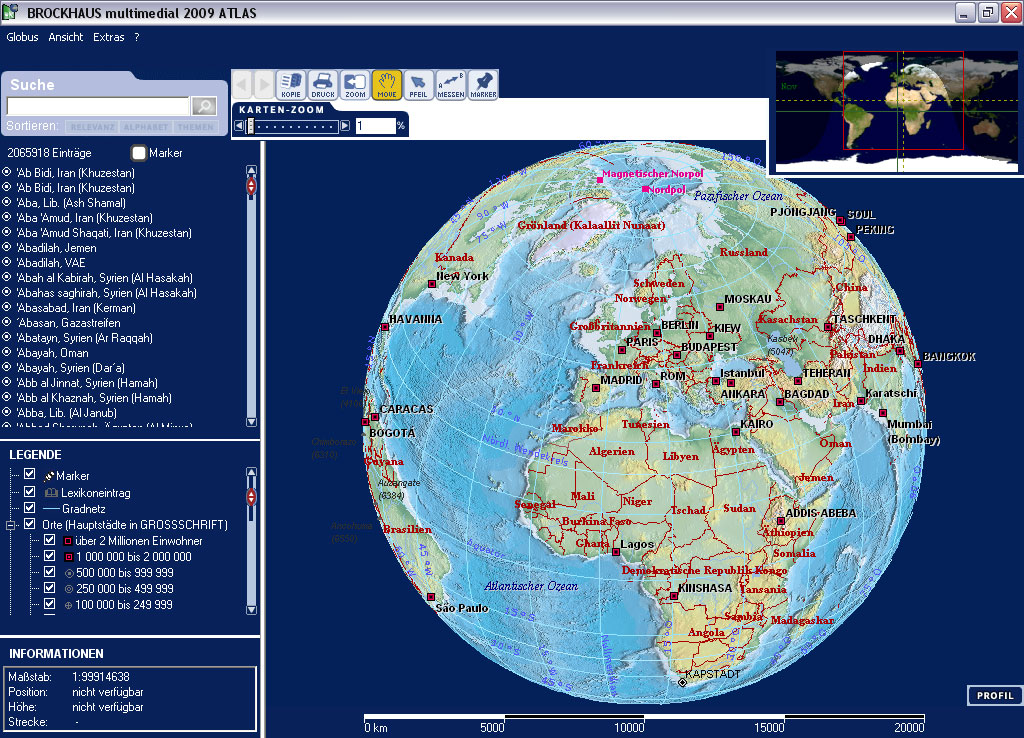Click the MOSKAU city marker on globe

pyautogui.click(x=720, y=307)
